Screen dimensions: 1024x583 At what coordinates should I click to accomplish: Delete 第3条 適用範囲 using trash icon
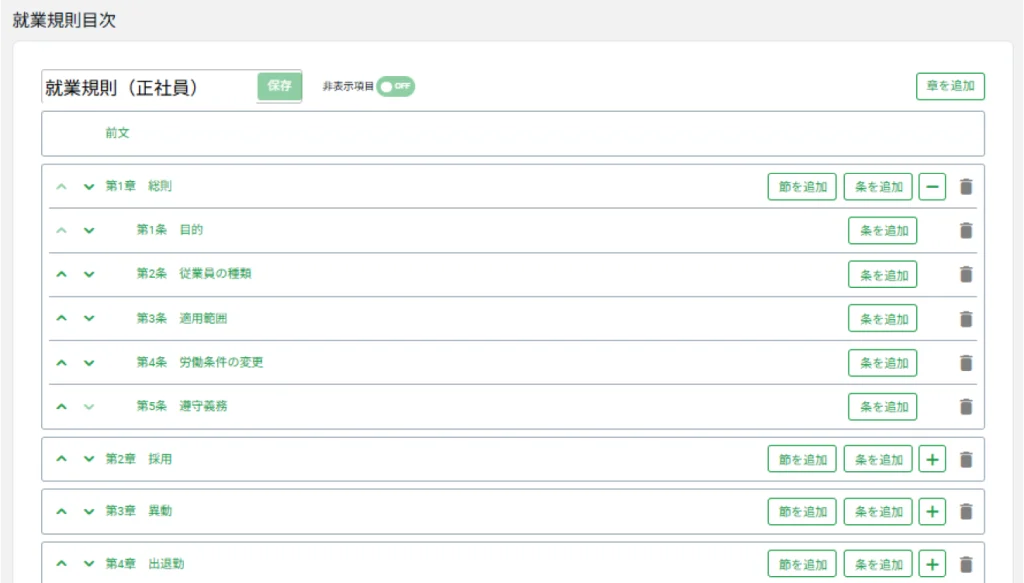965,319
